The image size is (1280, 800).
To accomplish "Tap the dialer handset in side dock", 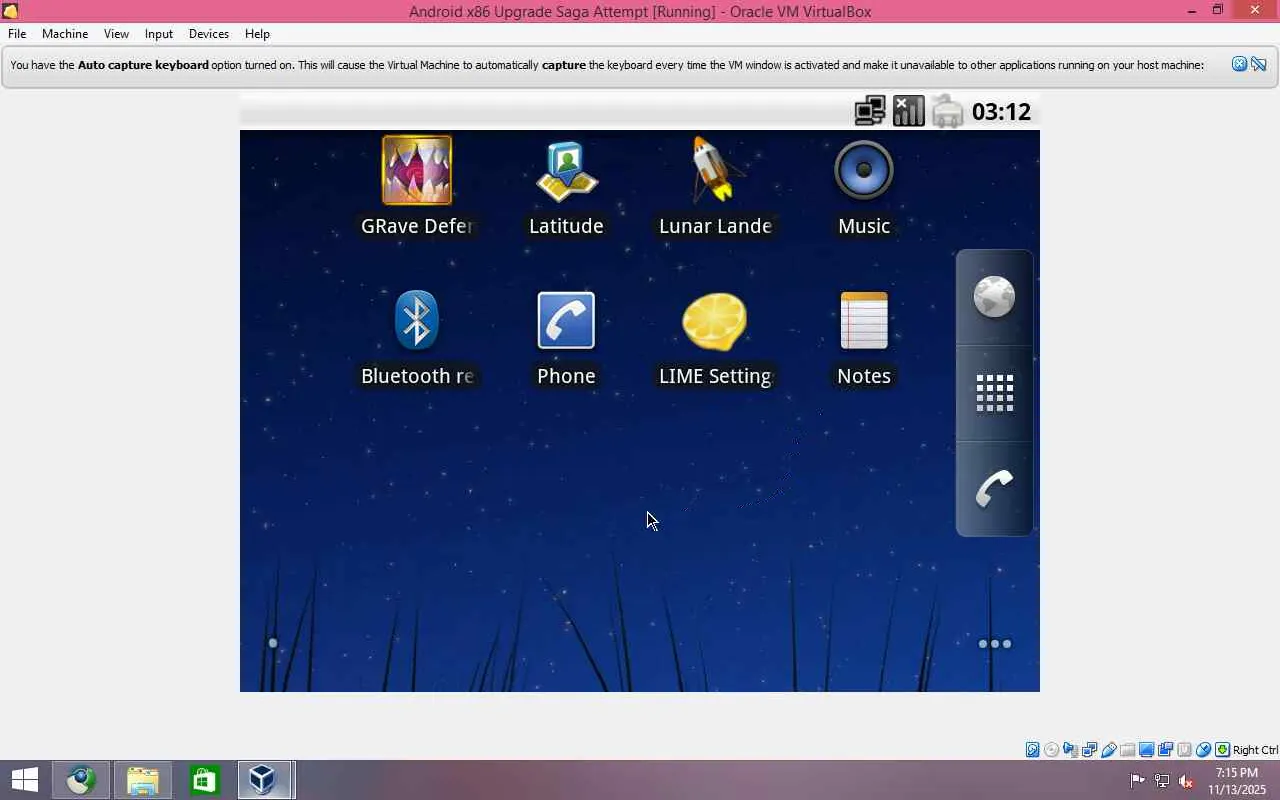I will [994, 489].
